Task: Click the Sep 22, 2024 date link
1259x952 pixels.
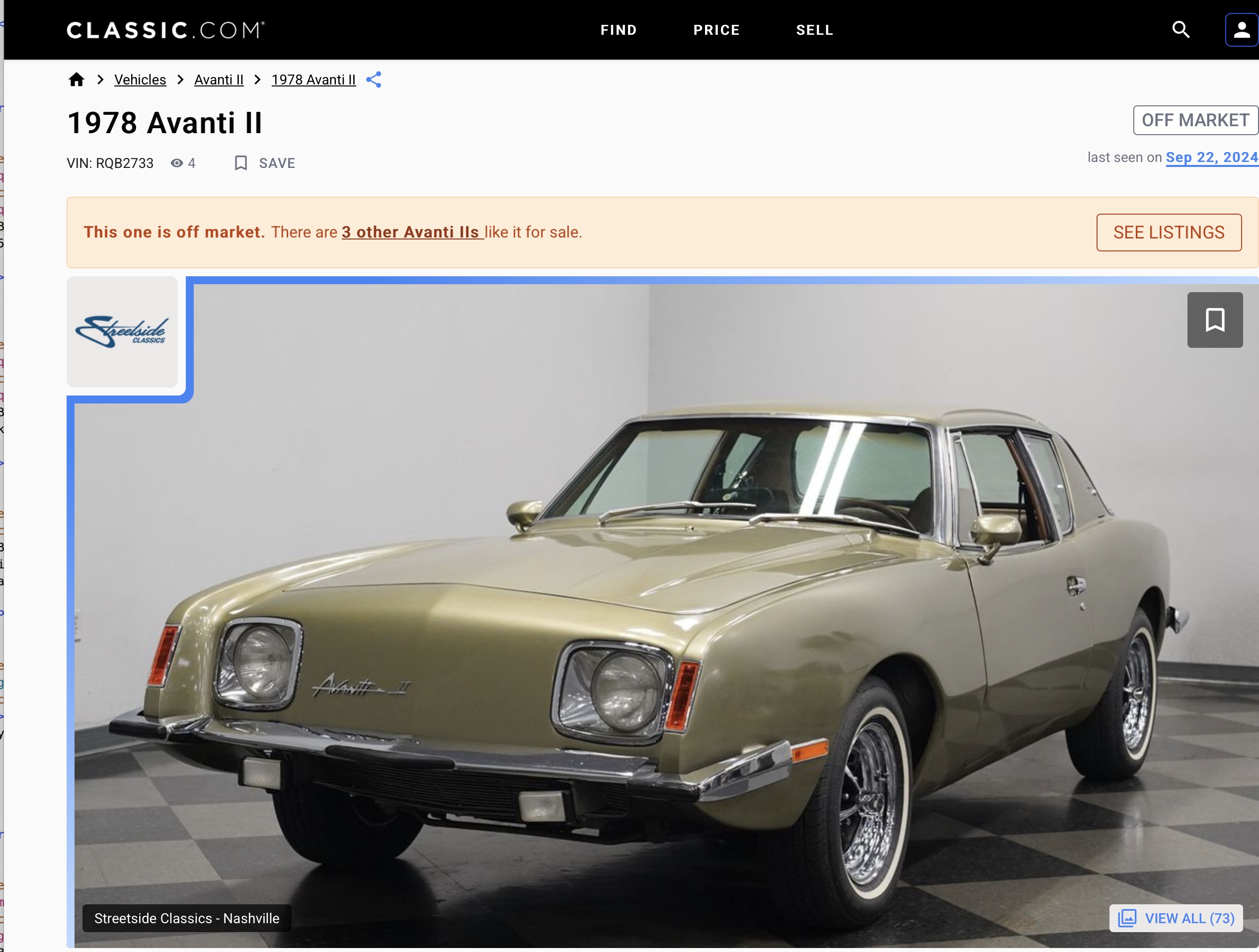Action: (1211, 158)
